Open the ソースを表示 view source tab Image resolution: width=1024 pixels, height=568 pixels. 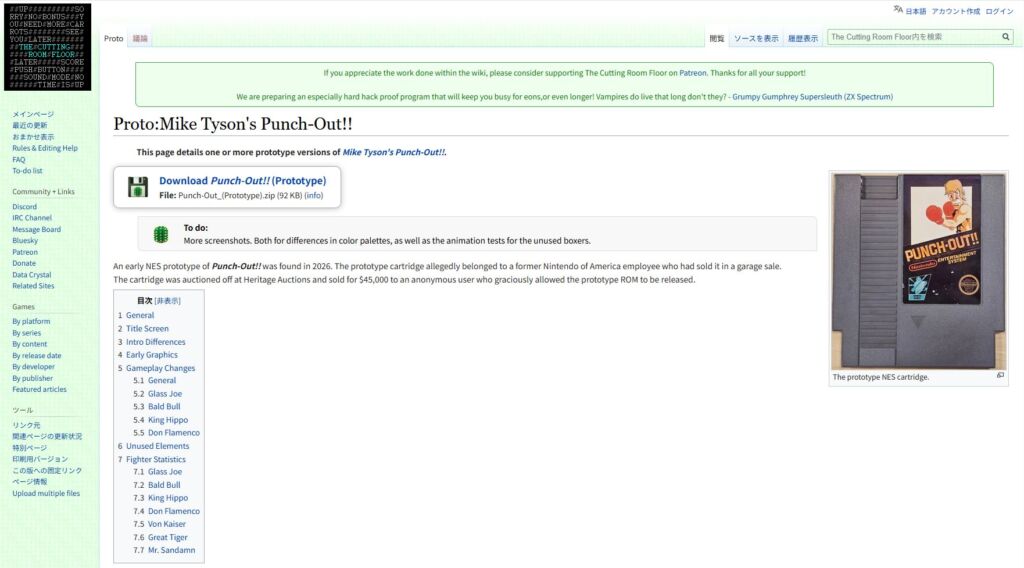[755, 38]
